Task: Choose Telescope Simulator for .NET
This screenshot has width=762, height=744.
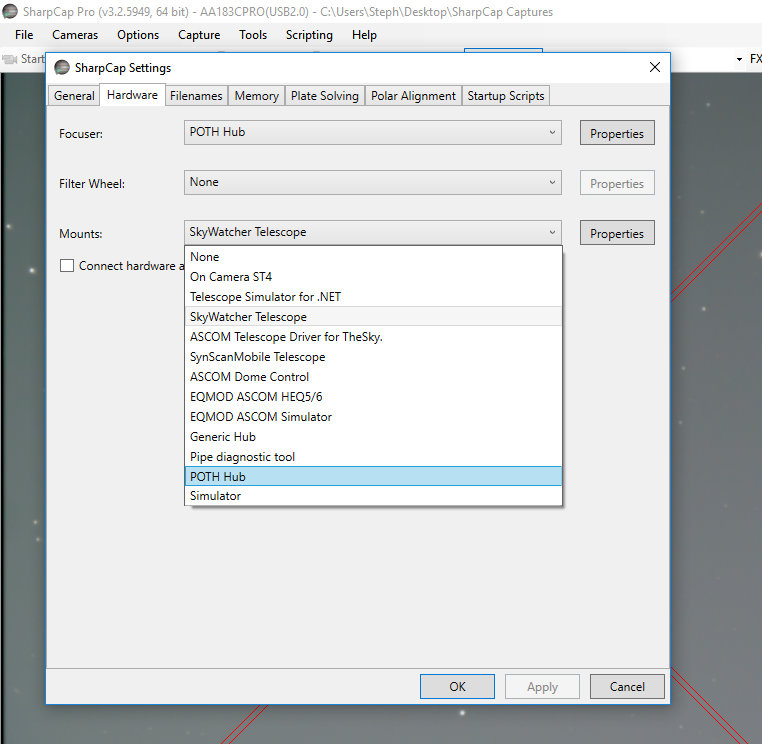Action: [373, 296]
